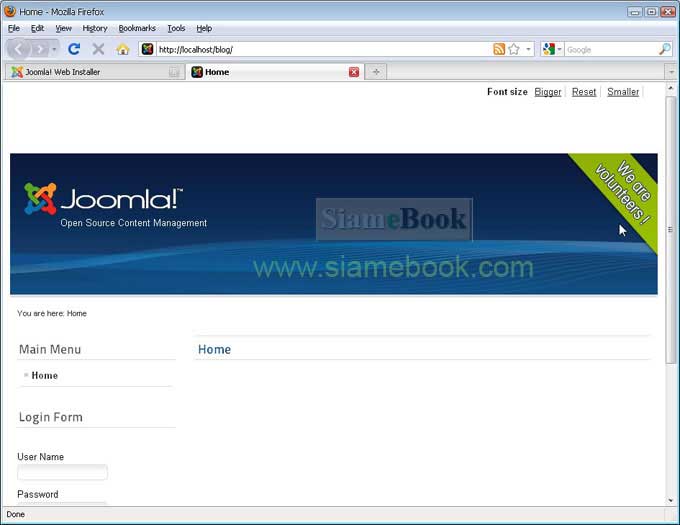Click the Back navigation arrow
Viewport: 680px width, 525px height.
18,49
